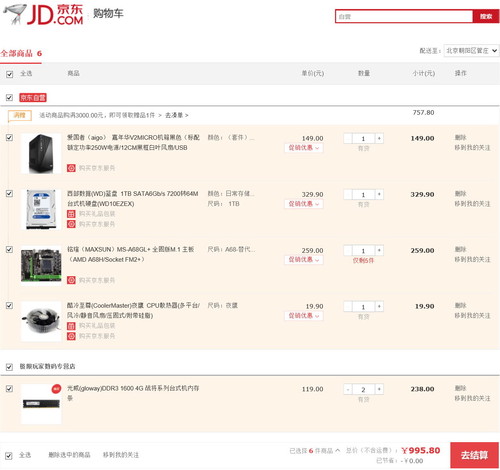Click the aigo case quantity field
This screenshot has width=500, height=470.
[363, 138]
